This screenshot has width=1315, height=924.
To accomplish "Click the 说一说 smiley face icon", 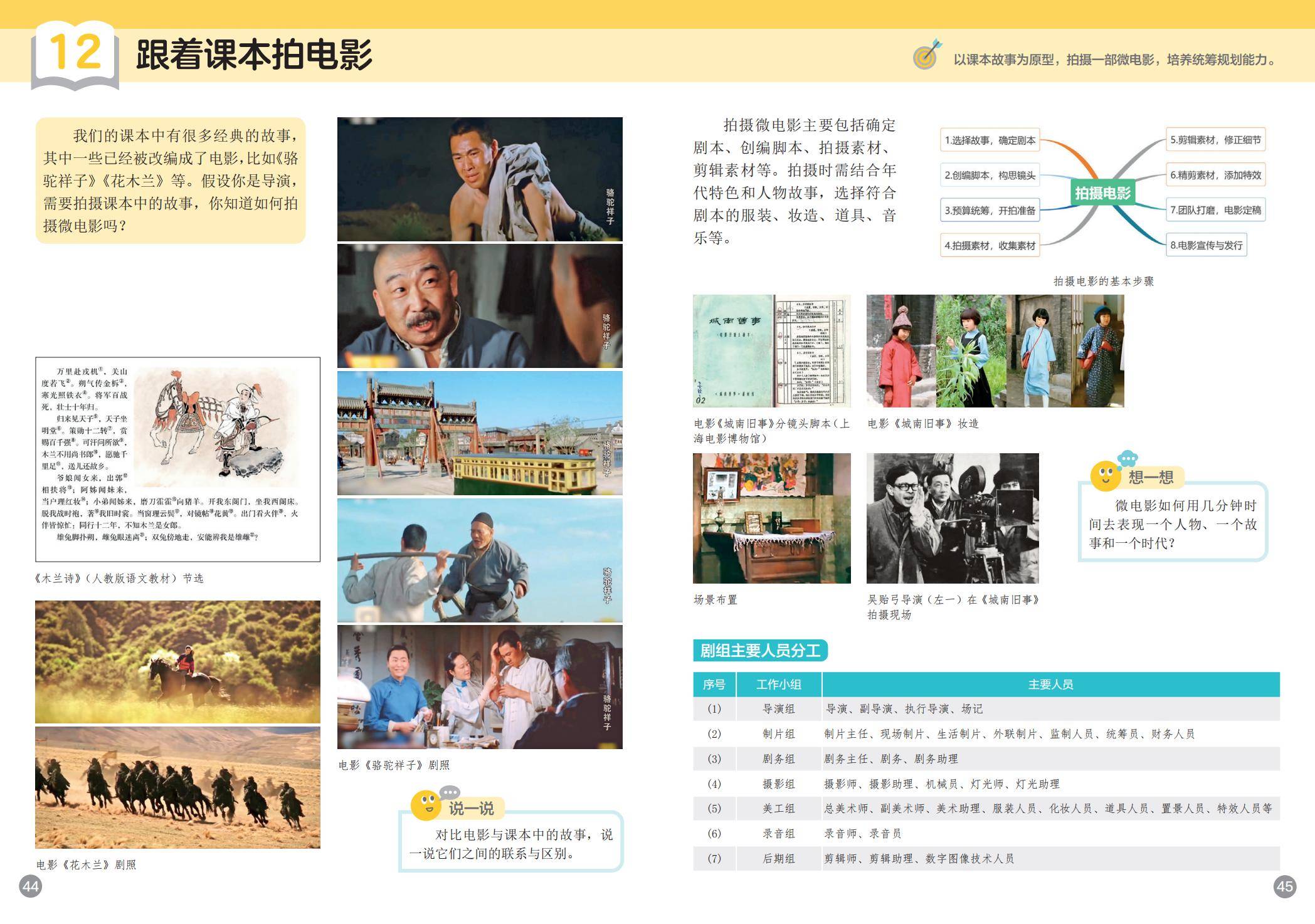I will point(428,804).
